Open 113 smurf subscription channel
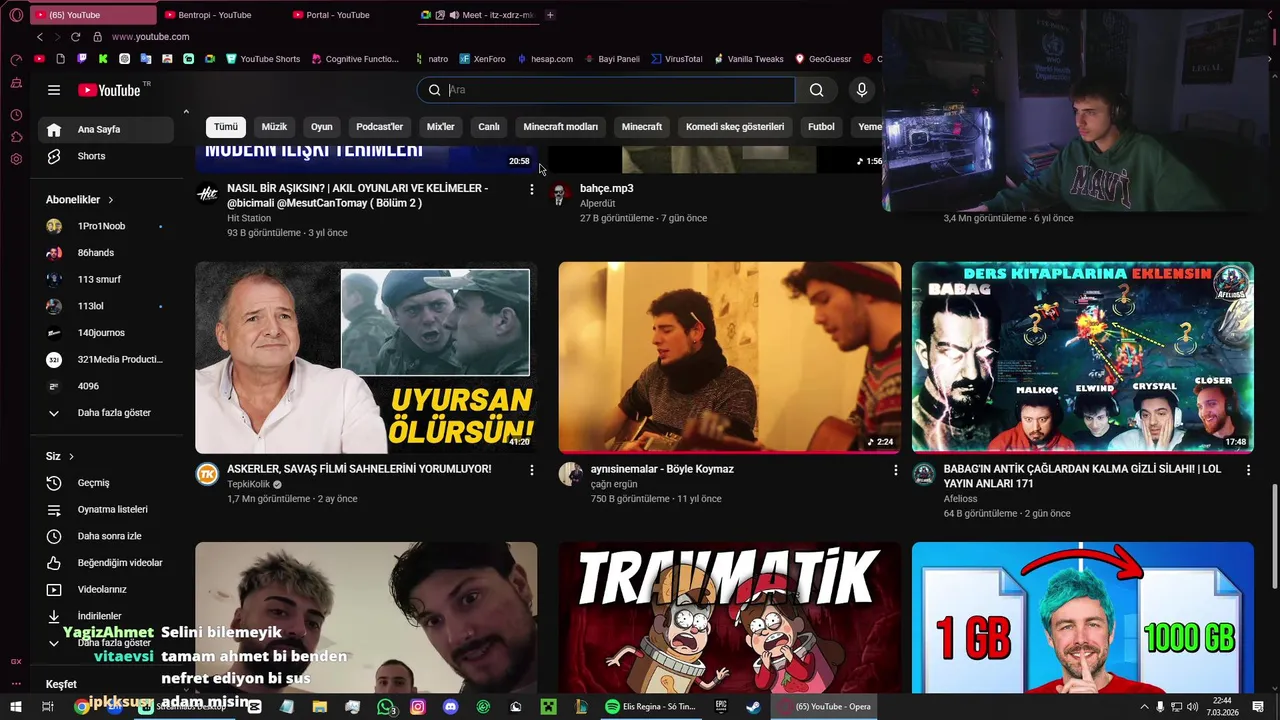1280x720 pixels. click(106, 279)
